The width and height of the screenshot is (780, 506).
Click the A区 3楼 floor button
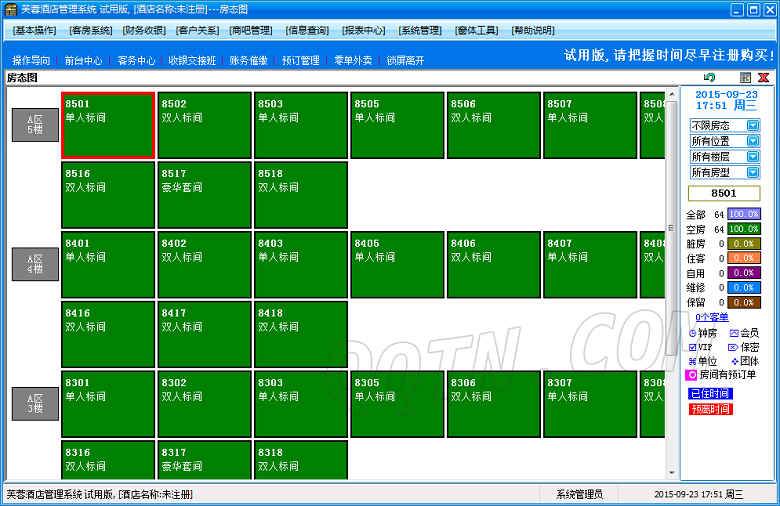[35, 404]
